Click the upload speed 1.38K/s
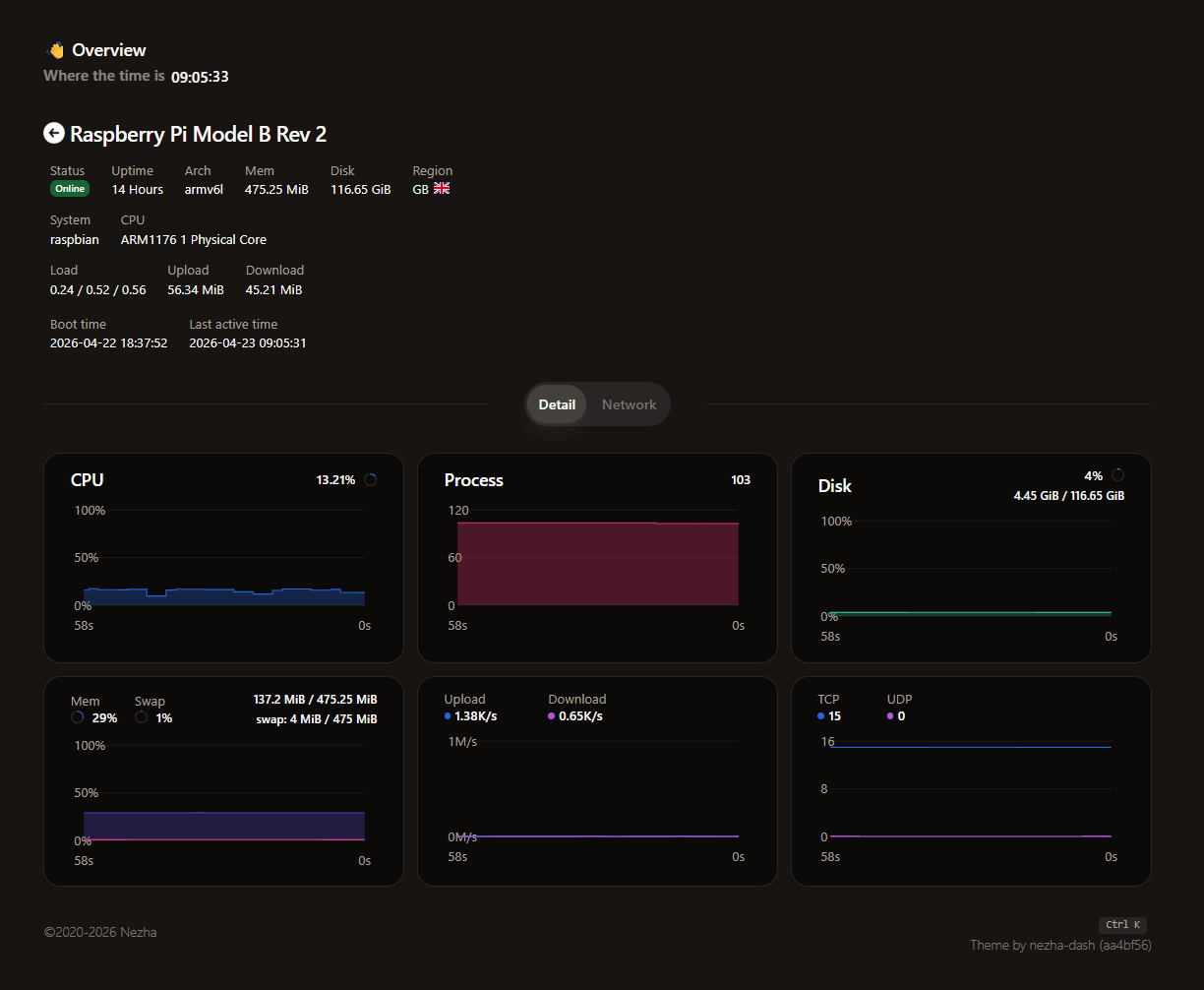The width and height of the screenshot is (1204, 990). [476, 716]
